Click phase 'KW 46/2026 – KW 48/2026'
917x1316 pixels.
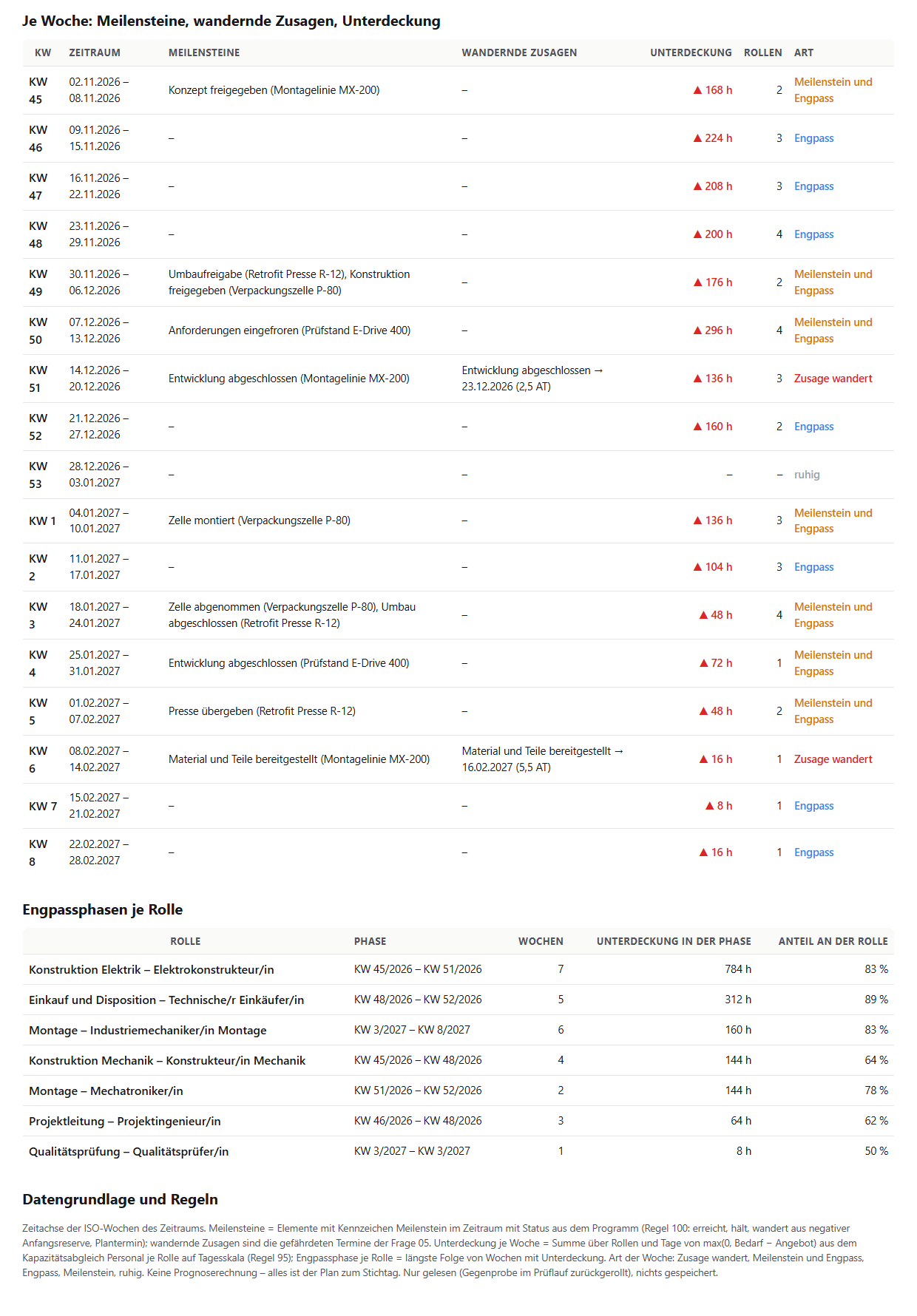418,1121
